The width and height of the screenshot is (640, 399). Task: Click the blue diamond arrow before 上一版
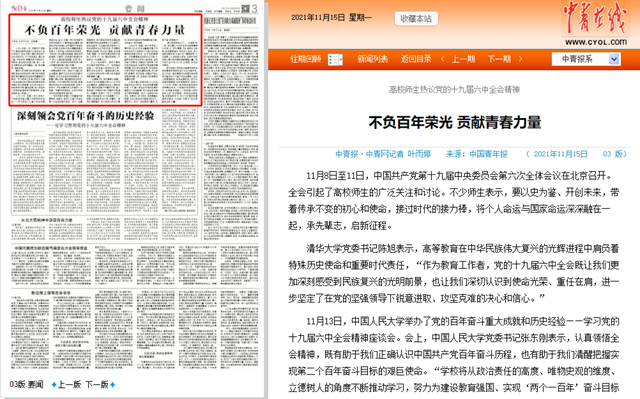click(x=54, y=384)
